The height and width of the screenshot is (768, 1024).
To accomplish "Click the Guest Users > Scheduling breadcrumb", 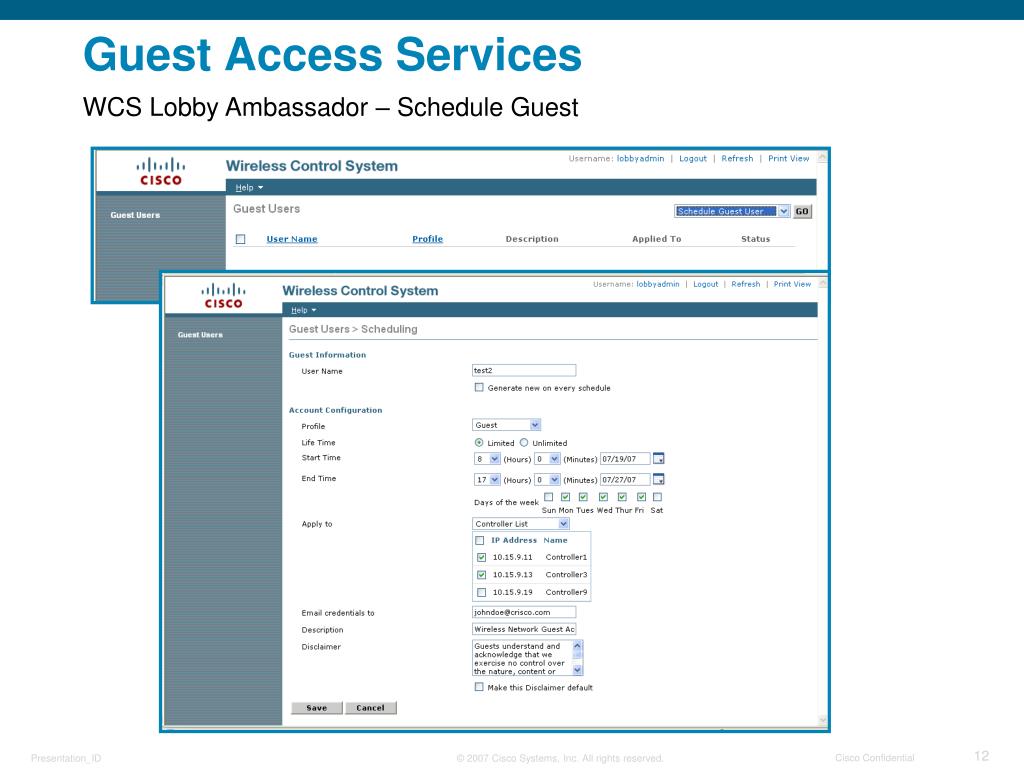I will (x=353, y=329).
